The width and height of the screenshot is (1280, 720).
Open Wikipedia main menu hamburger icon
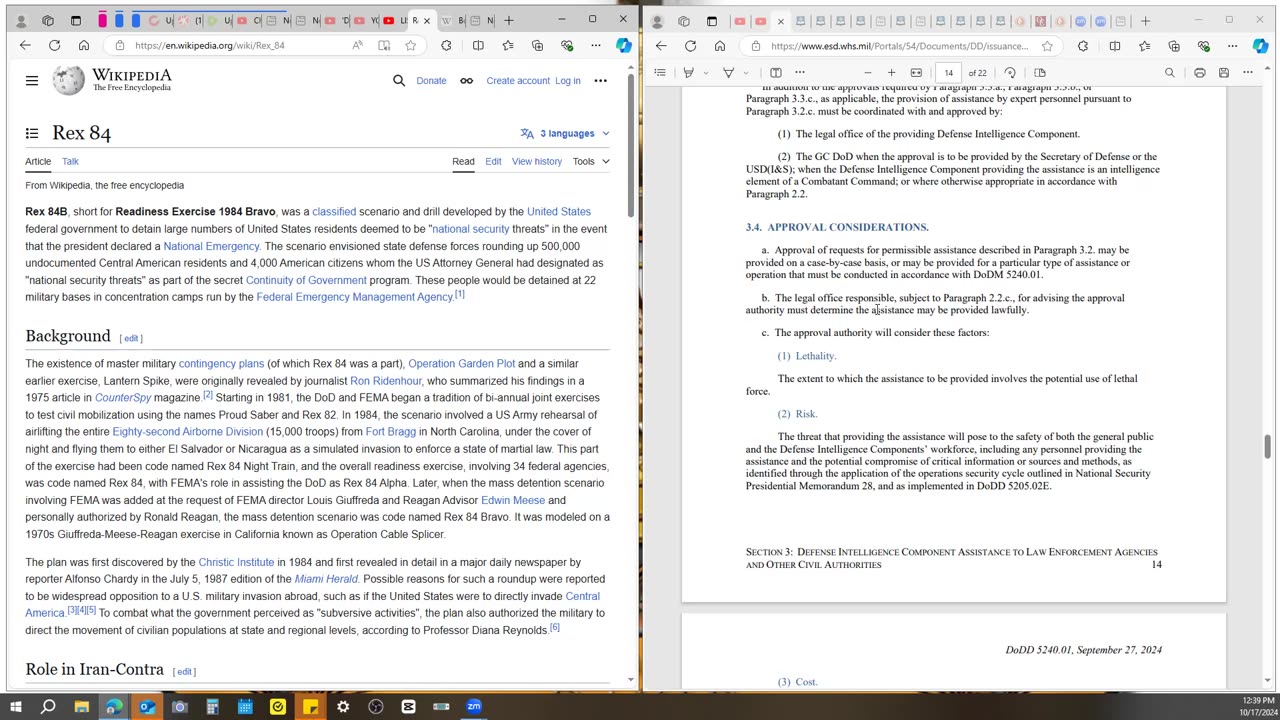pos(32,81)
